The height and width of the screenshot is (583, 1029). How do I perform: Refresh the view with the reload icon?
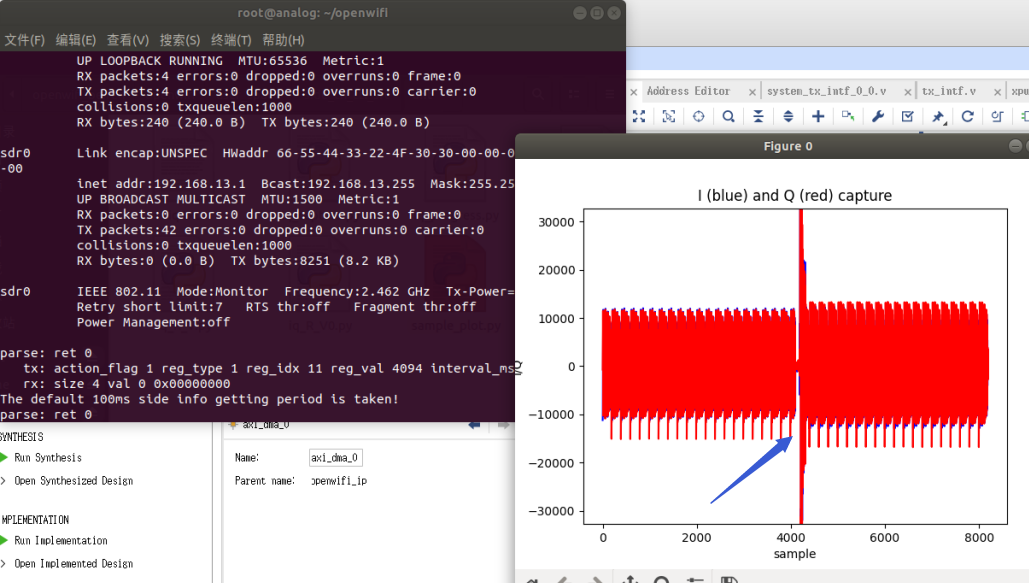pyautogui.click(x=967, y=117)
